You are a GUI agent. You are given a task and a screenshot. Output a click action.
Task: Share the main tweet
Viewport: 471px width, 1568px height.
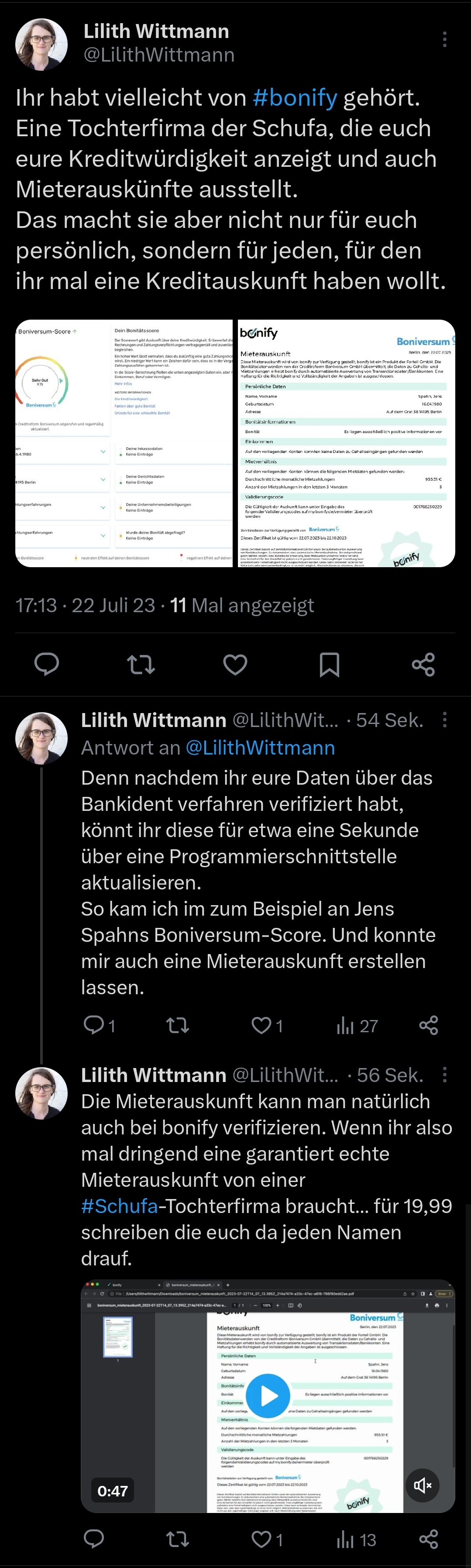click(x=423, y=664)
